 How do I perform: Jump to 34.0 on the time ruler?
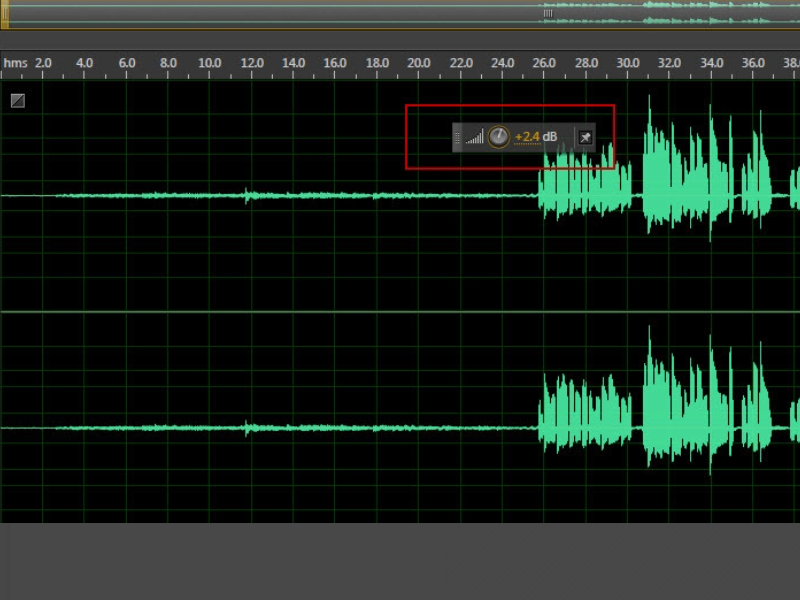coord(711,63)
